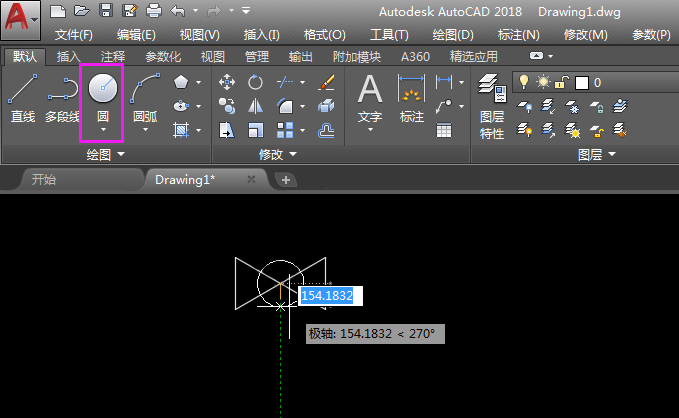
Task: Activate the Fillet tool
Action: (x=285, y=106)
